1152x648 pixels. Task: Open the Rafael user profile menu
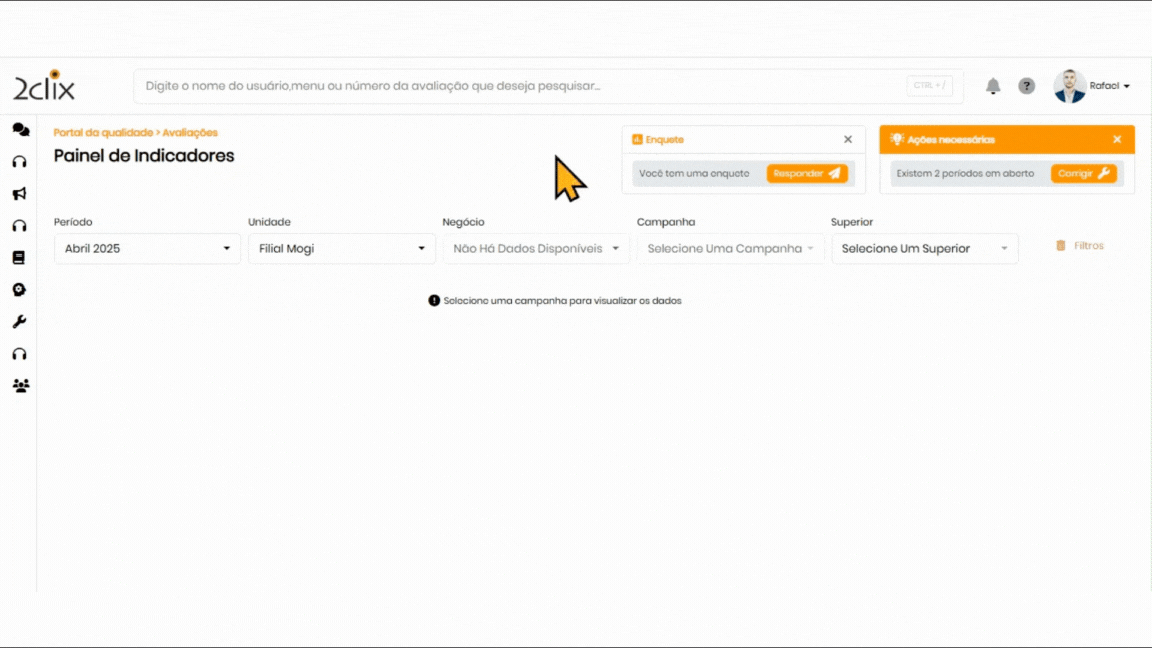pos(1092,86)
